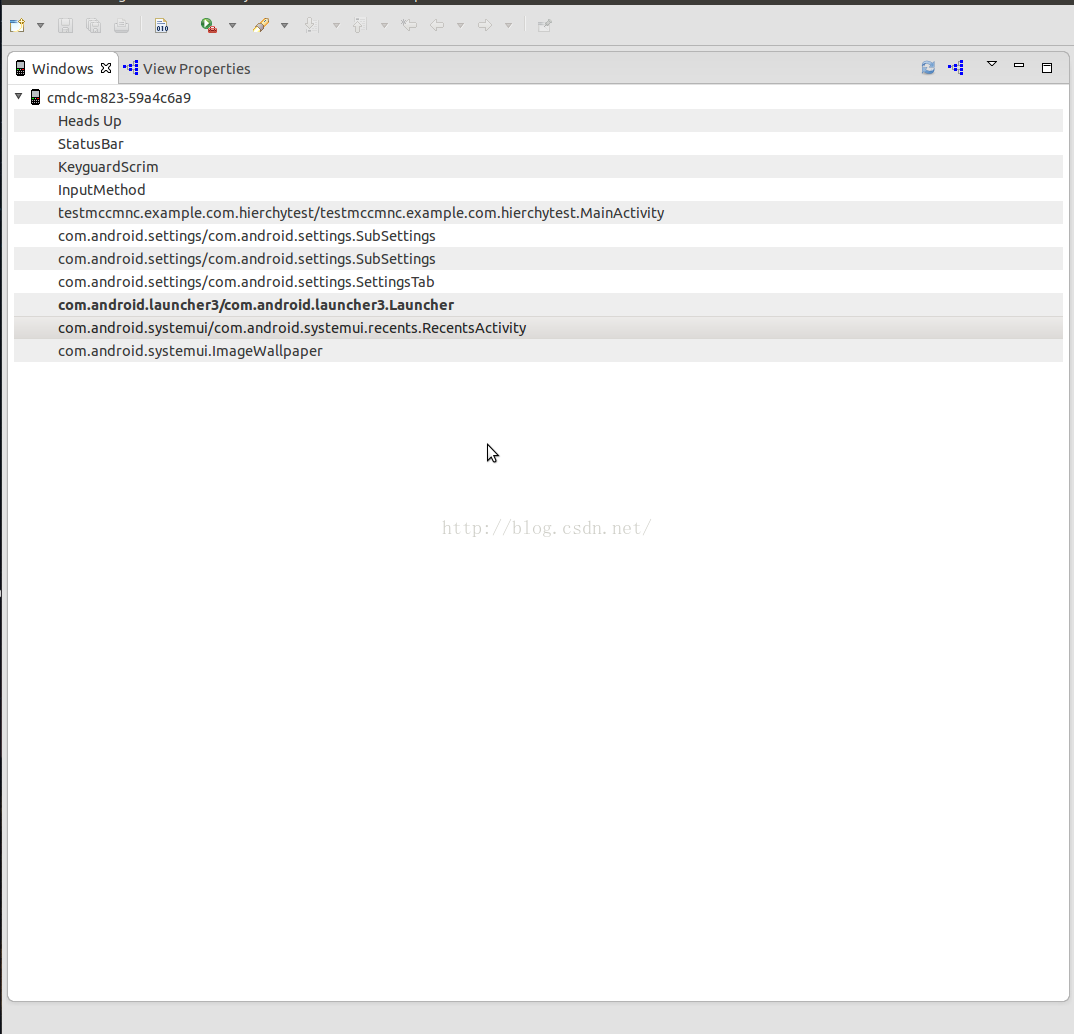The height and width of the screenshot is (1034, 1074).
Task: Open the Previous Annotation dropdown arrow
Action: click(384, 26)
